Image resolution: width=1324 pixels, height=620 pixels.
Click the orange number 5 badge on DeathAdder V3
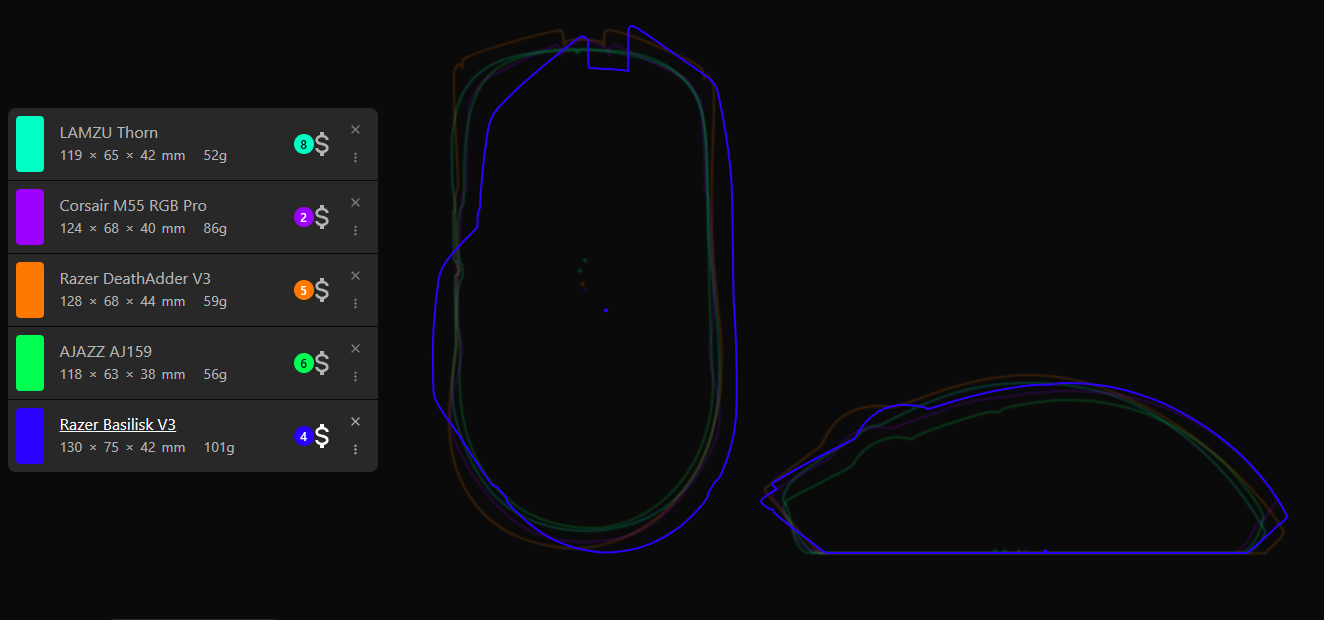pyautogui.click(x=304, y=290)
